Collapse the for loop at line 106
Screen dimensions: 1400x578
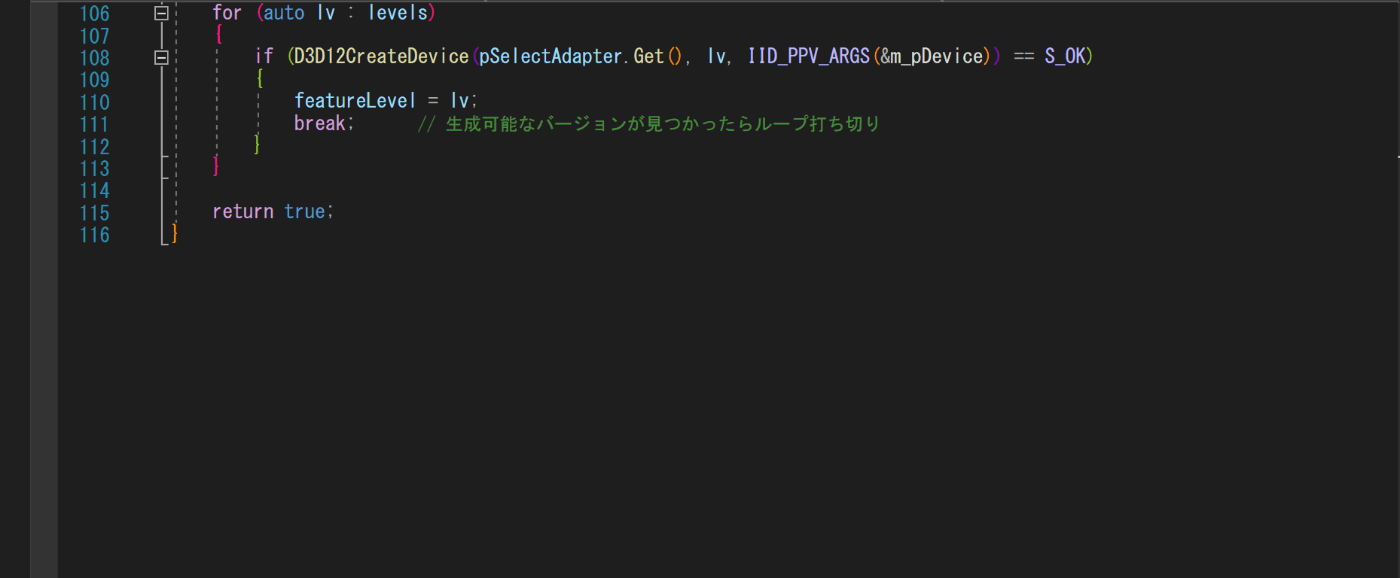pos(161,14)
